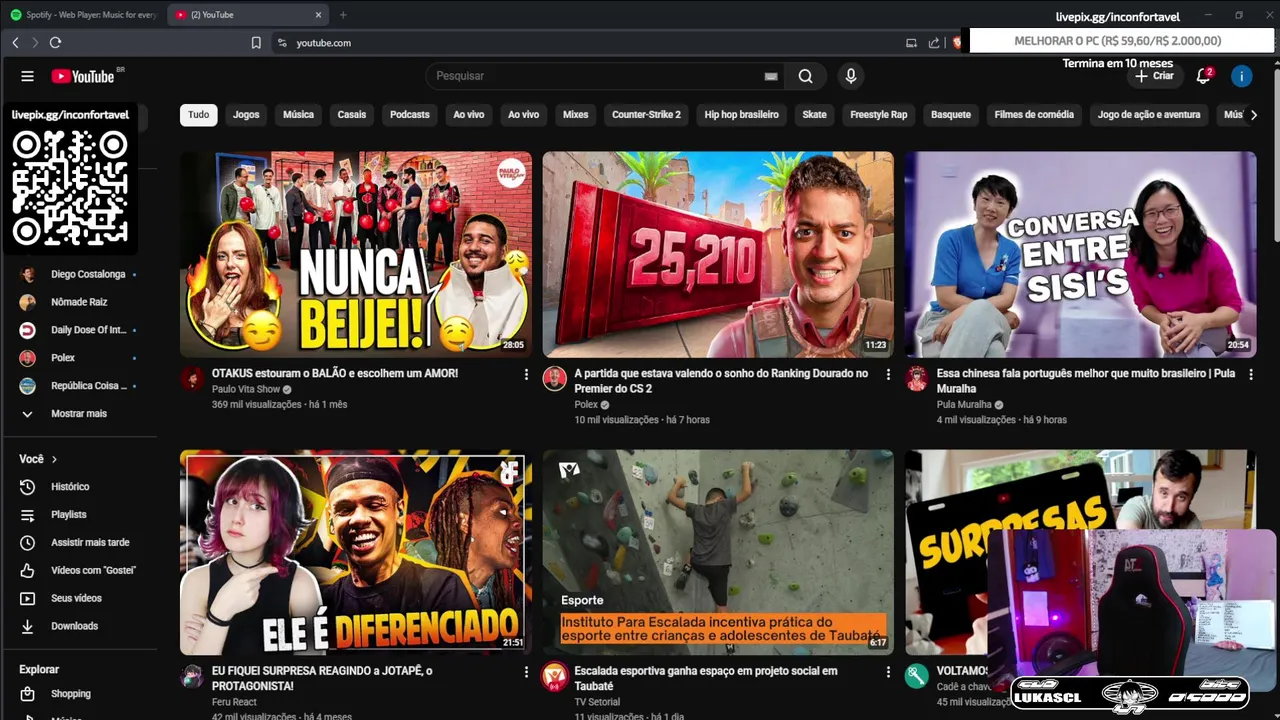Select the Podcasts filter chip
The width and height of the screenshot is (1280, 720).
(x=410, y=115)
